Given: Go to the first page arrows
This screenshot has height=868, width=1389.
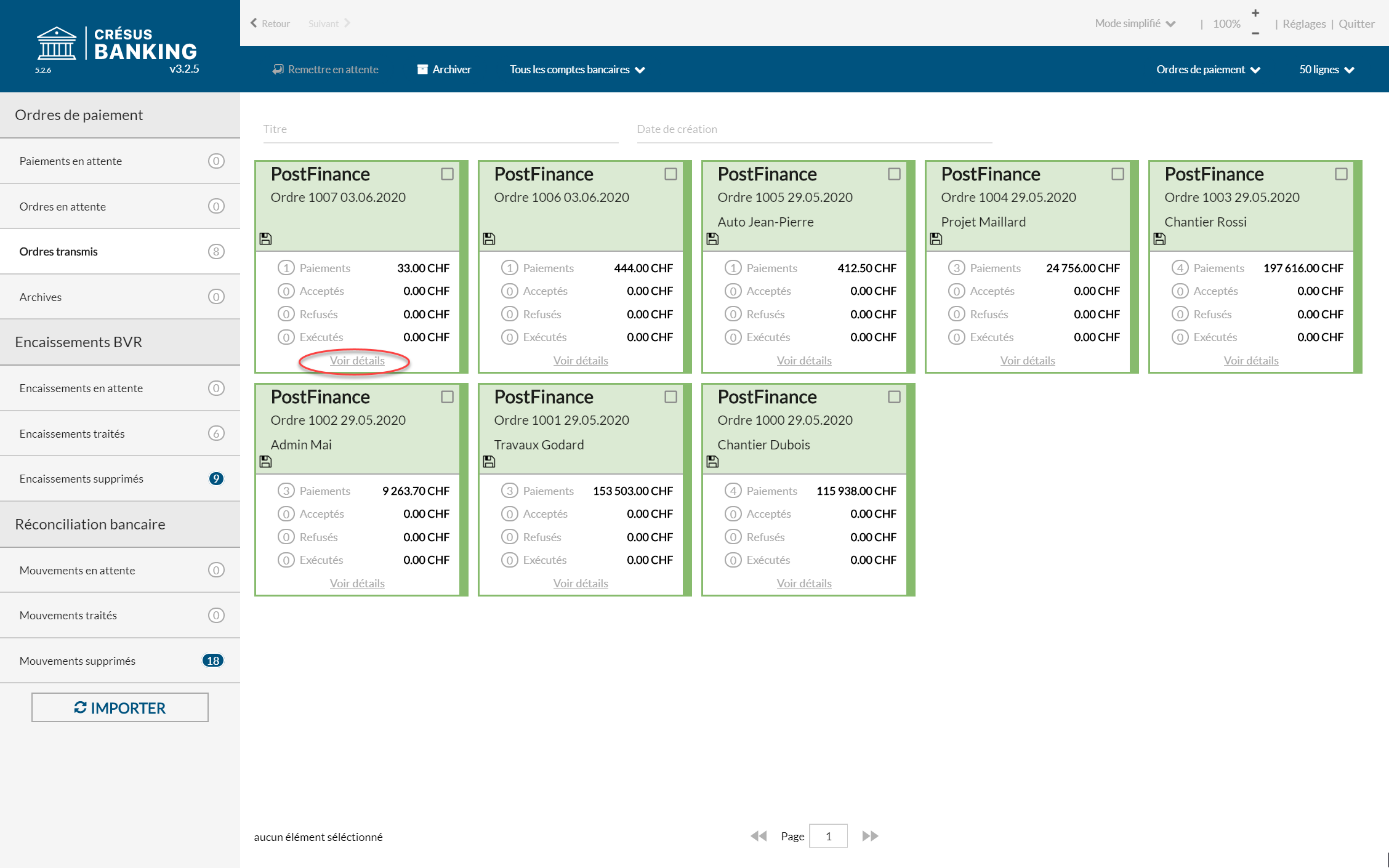Looking at the screenshot, I should (759, 836).
